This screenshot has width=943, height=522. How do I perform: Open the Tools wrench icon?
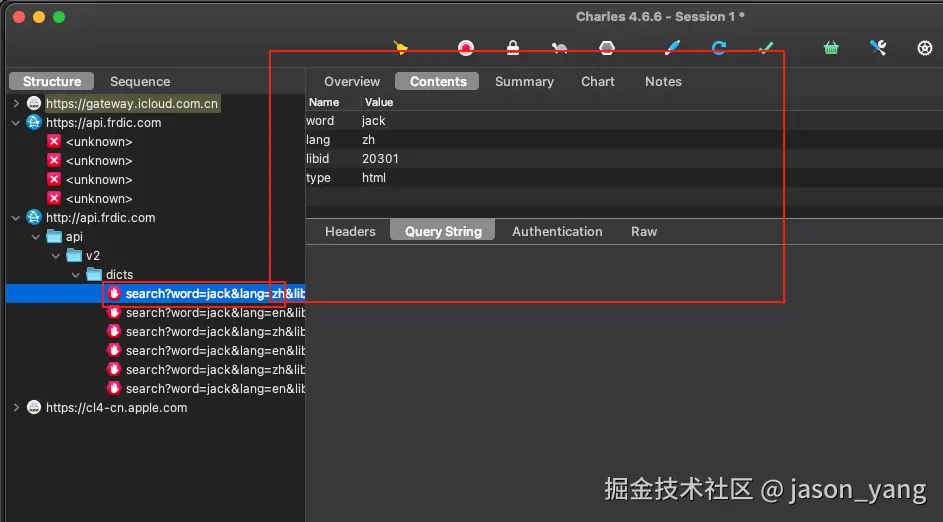(x=878, y=48)
